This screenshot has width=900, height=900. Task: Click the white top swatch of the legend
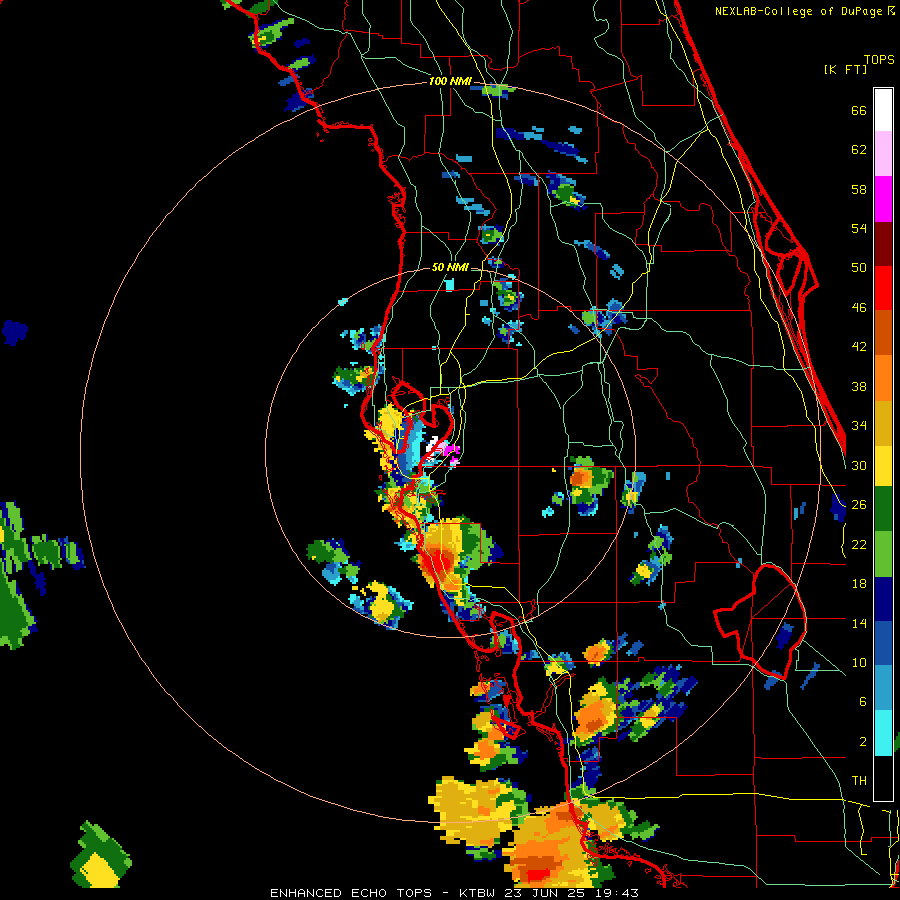tap(883, 110)
